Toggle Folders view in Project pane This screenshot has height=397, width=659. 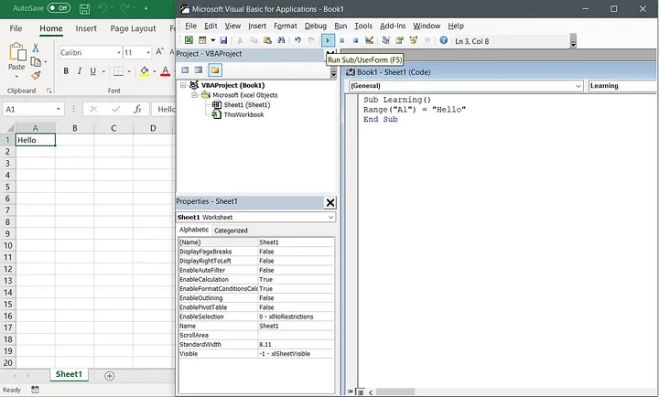pos(215,70)
